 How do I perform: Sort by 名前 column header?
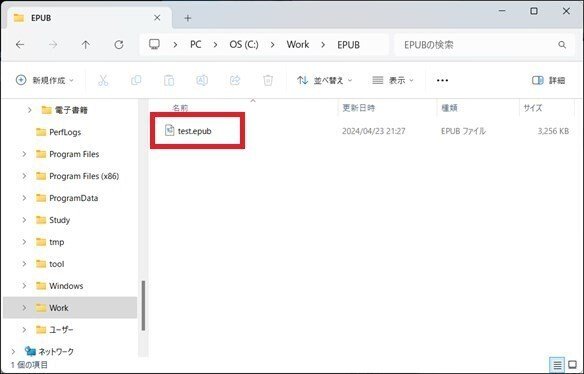[x=180, y=108]
